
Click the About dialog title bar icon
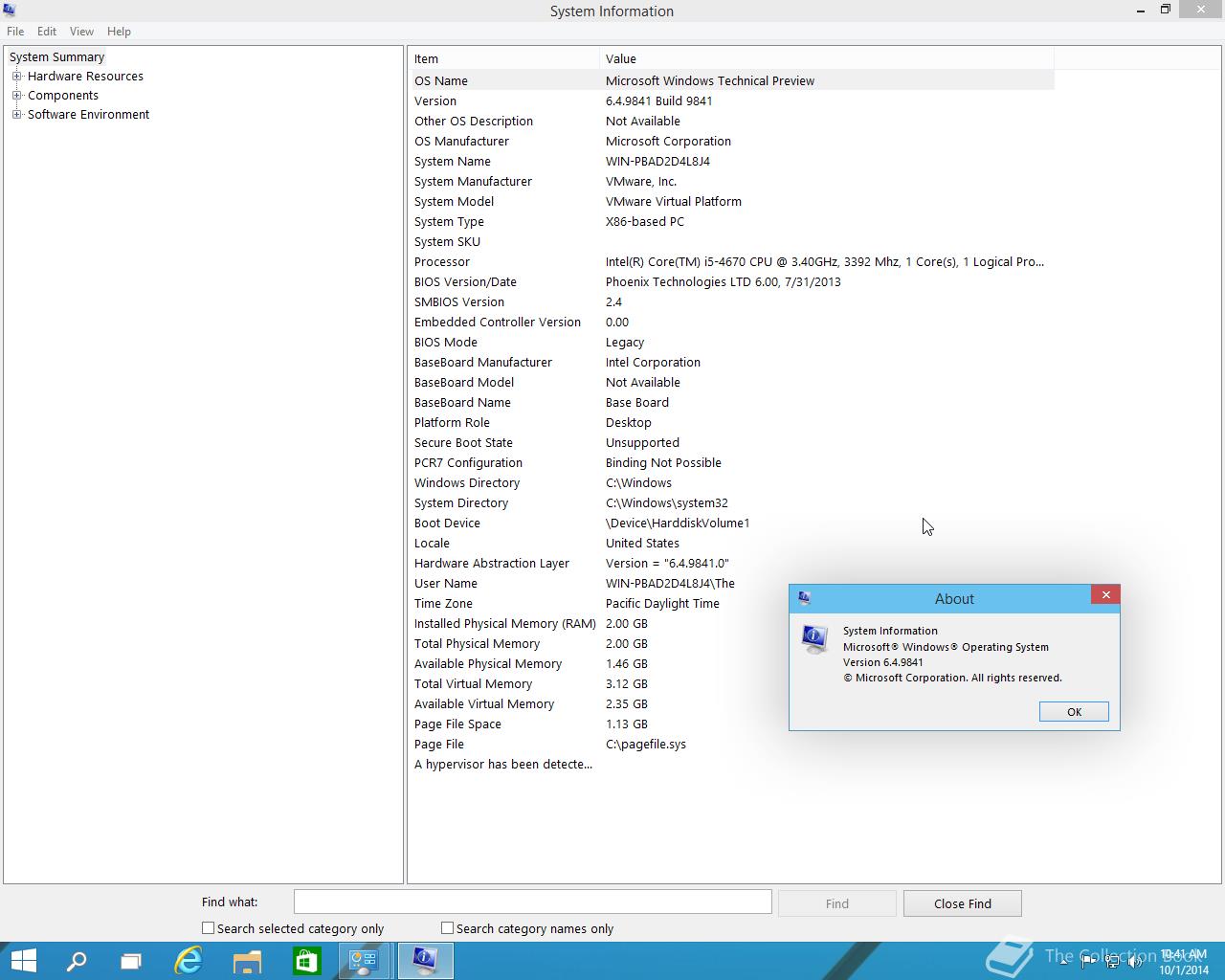pos(805,598)
